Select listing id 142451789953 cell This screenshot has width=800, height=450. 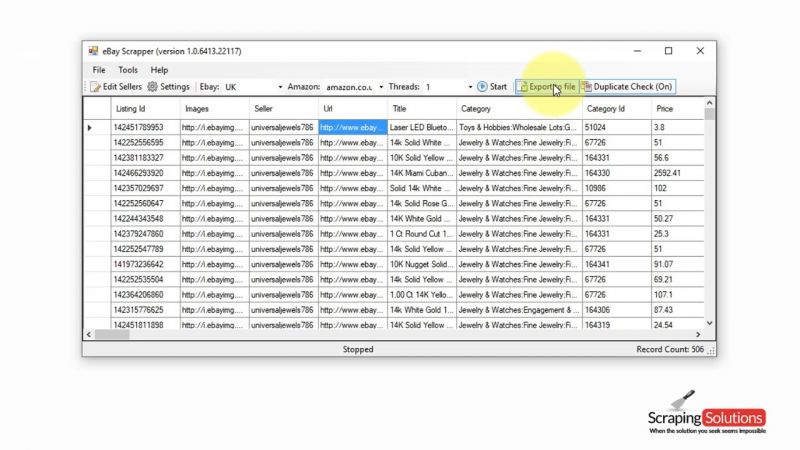pos(145,128)
